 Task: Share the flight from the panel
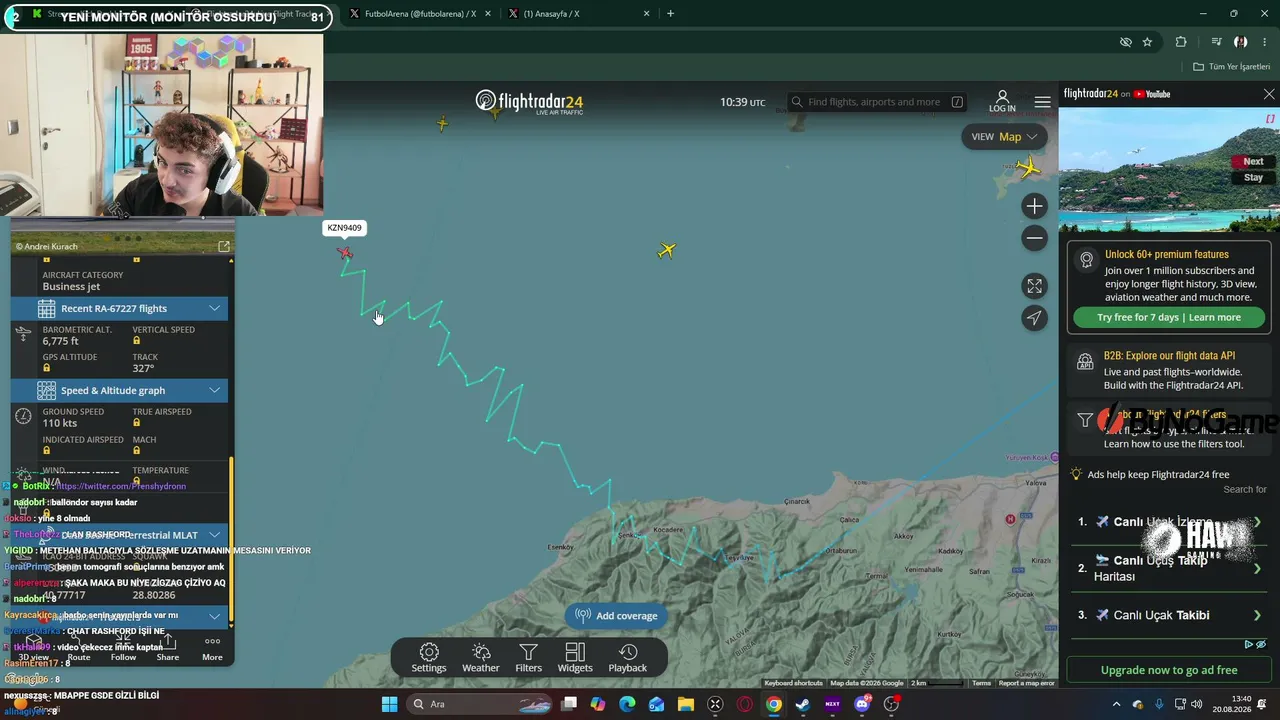[168, 648]
